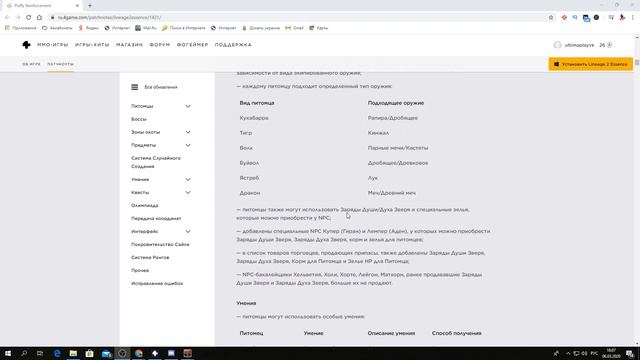
Task: Open the Gmail bookmark
Action: click(x=294, y=28)
